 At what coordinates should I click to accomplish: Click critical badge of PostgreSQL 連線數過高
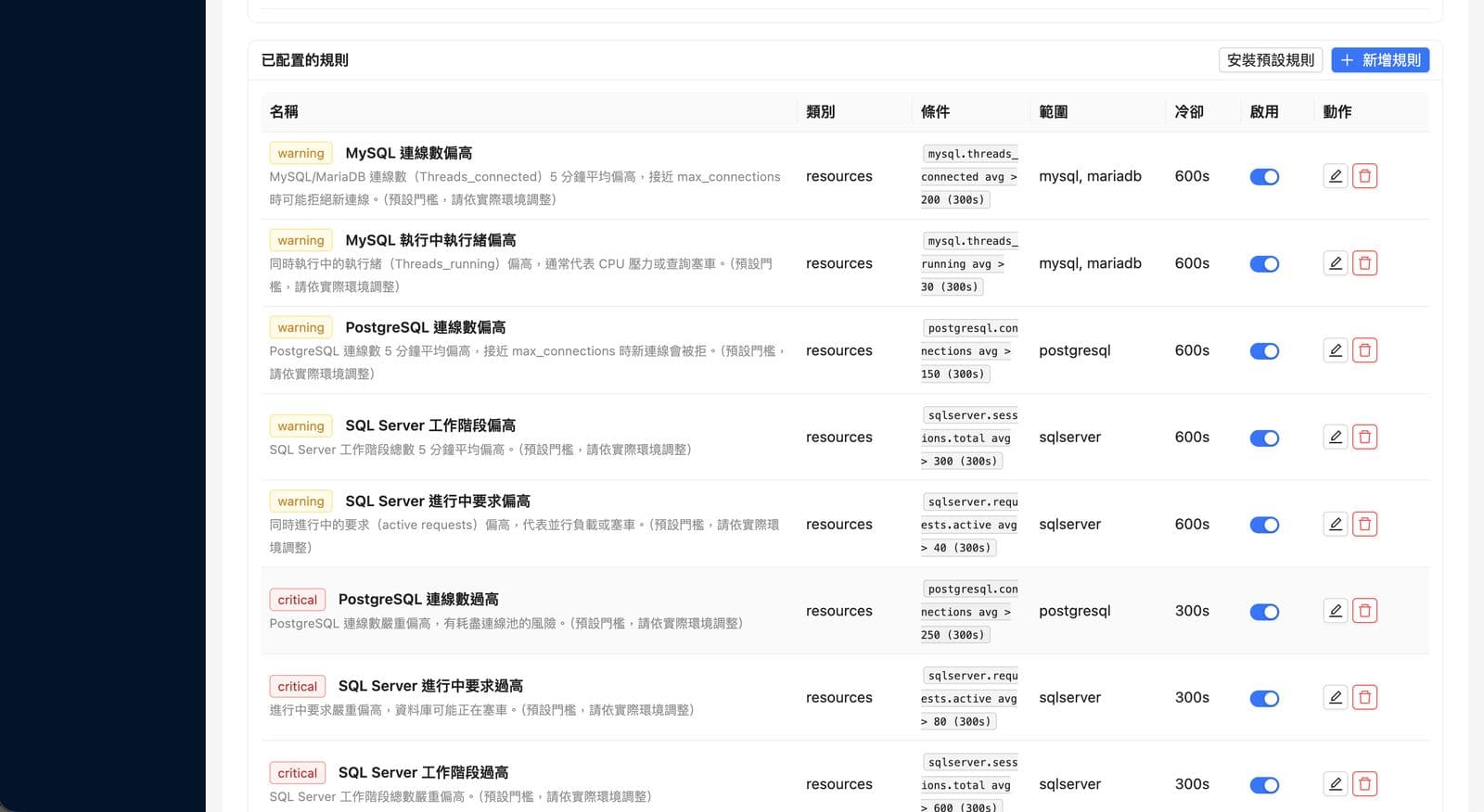(297, 600)
